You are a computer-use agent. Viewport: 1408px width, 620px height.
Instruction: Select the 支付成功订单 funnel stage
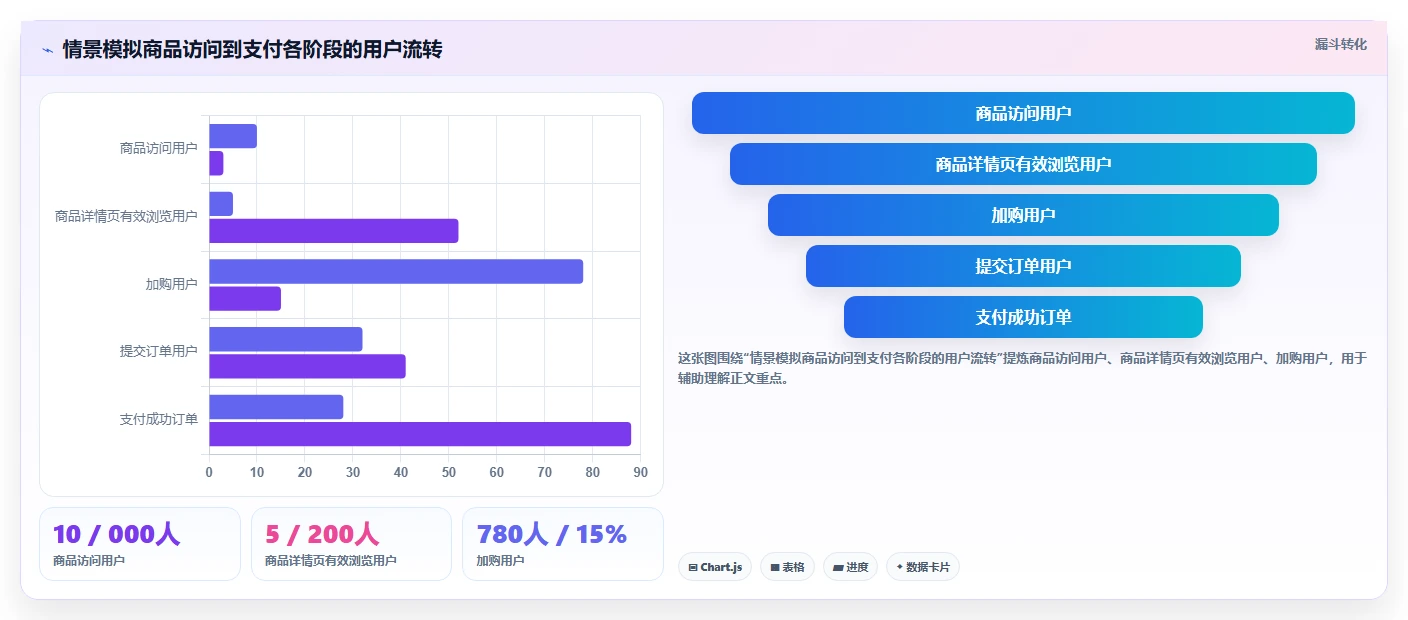coord(1023,317)
